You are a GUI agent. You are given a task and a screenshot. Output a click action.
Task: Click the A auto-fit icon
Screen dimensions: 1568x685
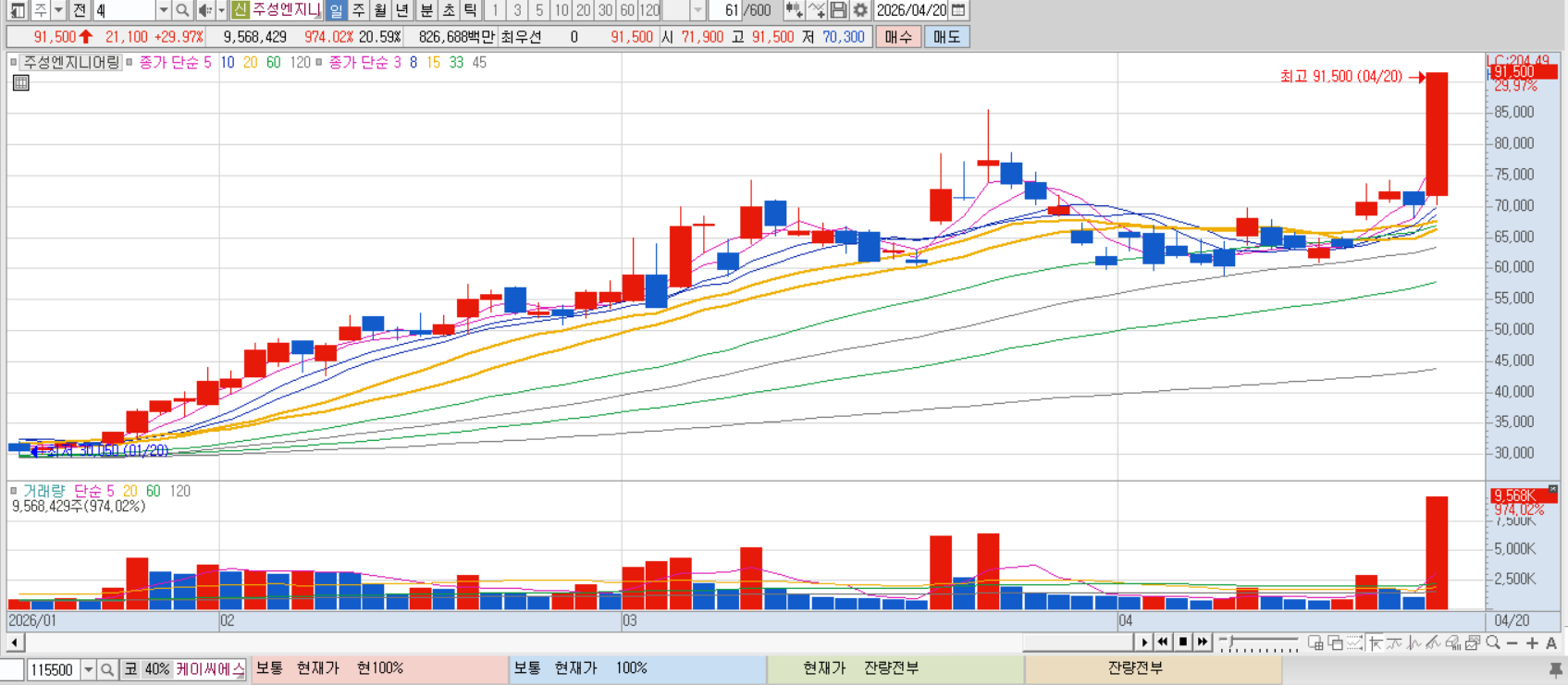(1551, 642)
